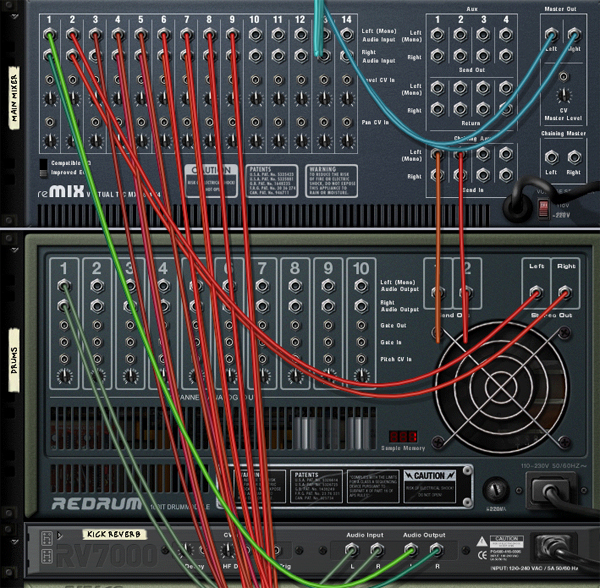Click mixer channel 14 Left (Mono) audio input jack
Viewport: 600px width, 588px height.
[347, 35]
